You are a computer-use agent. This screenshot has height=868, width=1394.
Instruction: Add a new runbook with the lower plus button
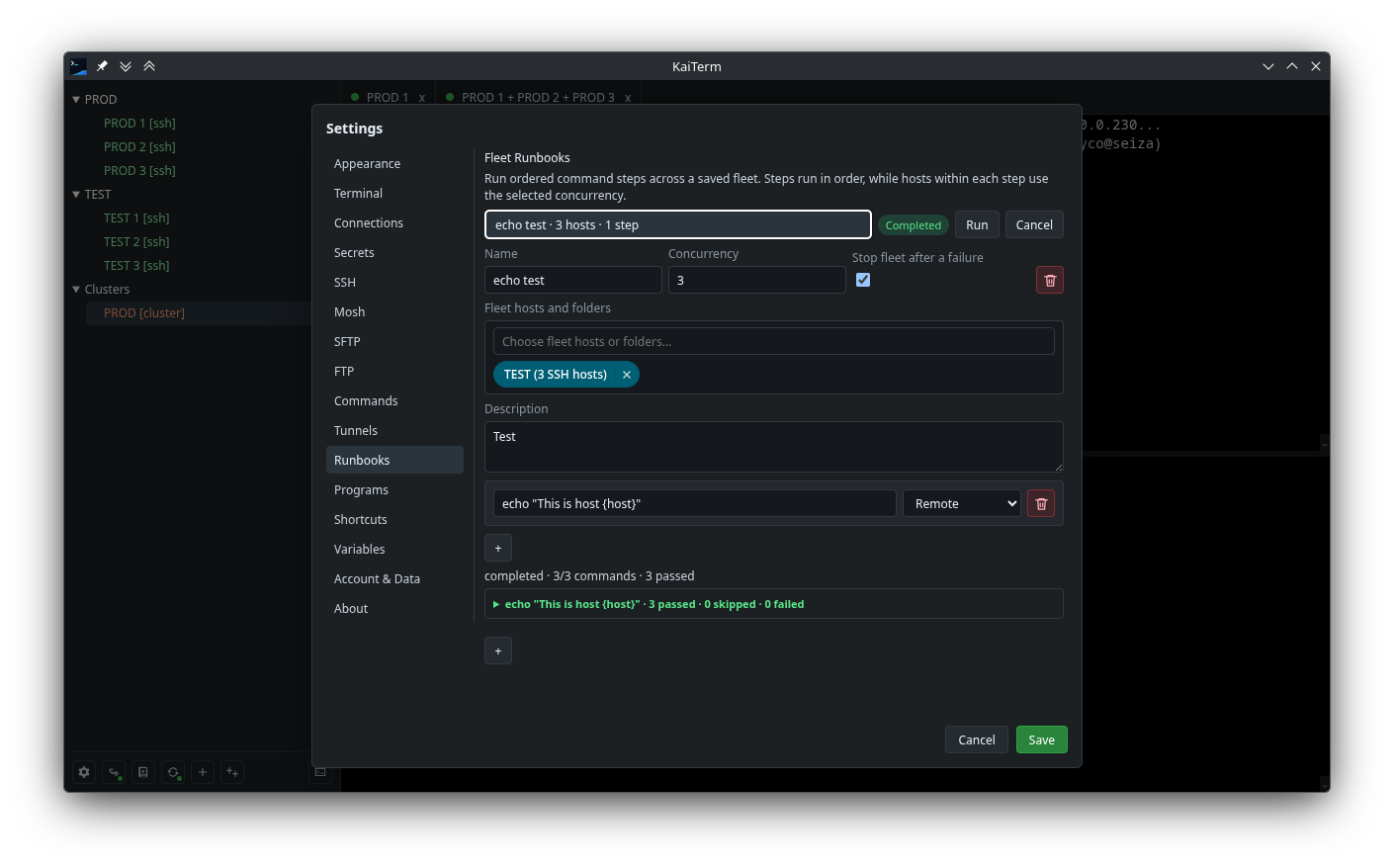tap(498, 651)
